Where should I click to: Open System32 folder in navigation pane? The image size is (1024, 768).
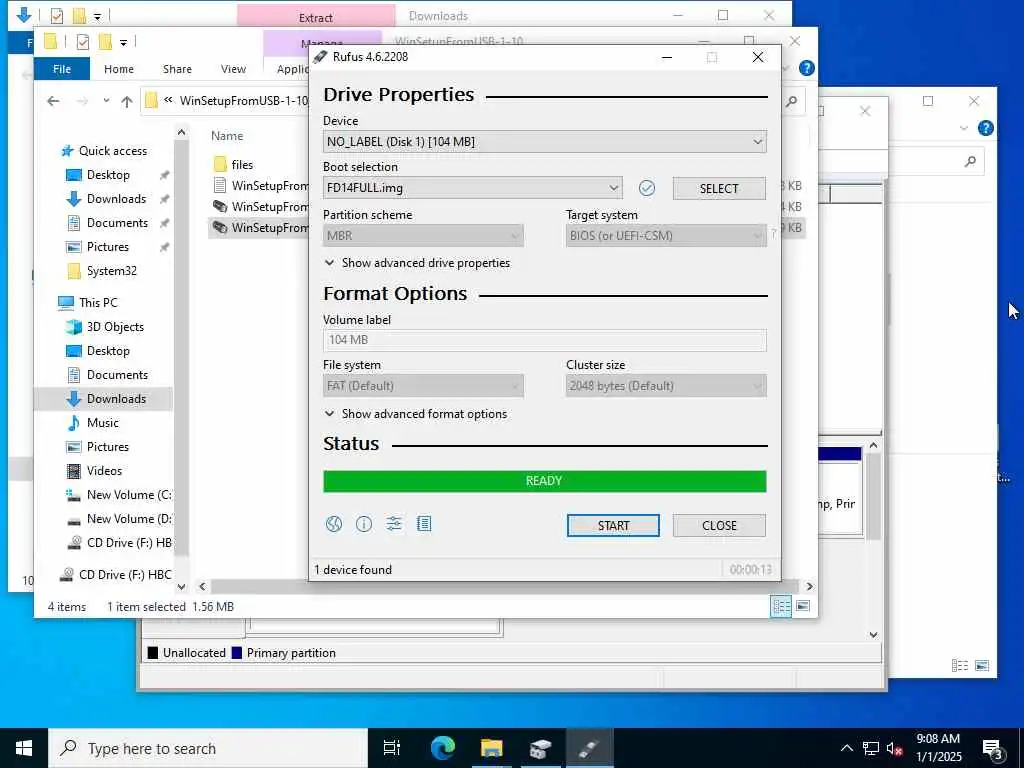point(112,271)
